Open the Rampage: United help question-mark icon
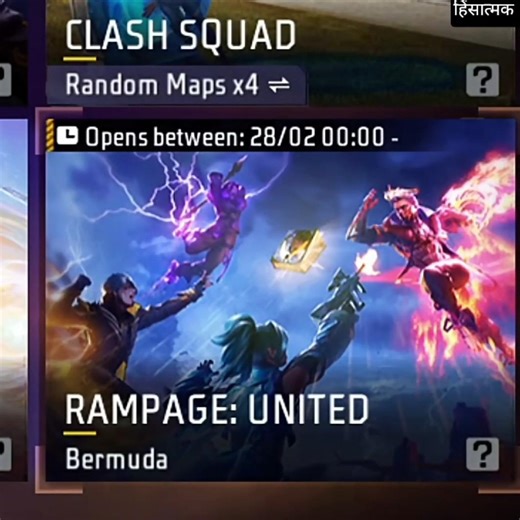The width and height of the screenshot is (520, 520). pyautogui.click(x=482, y=454)
